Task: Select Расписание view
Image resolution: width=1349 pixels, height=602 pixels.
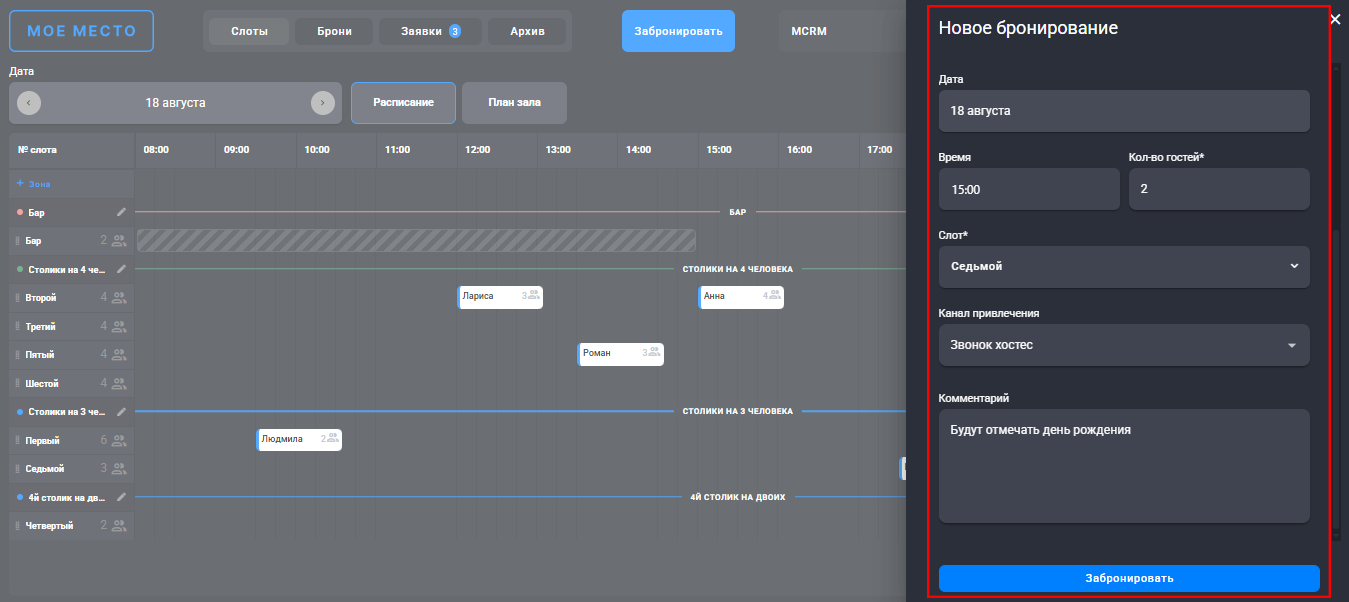Action: point(403,103)
